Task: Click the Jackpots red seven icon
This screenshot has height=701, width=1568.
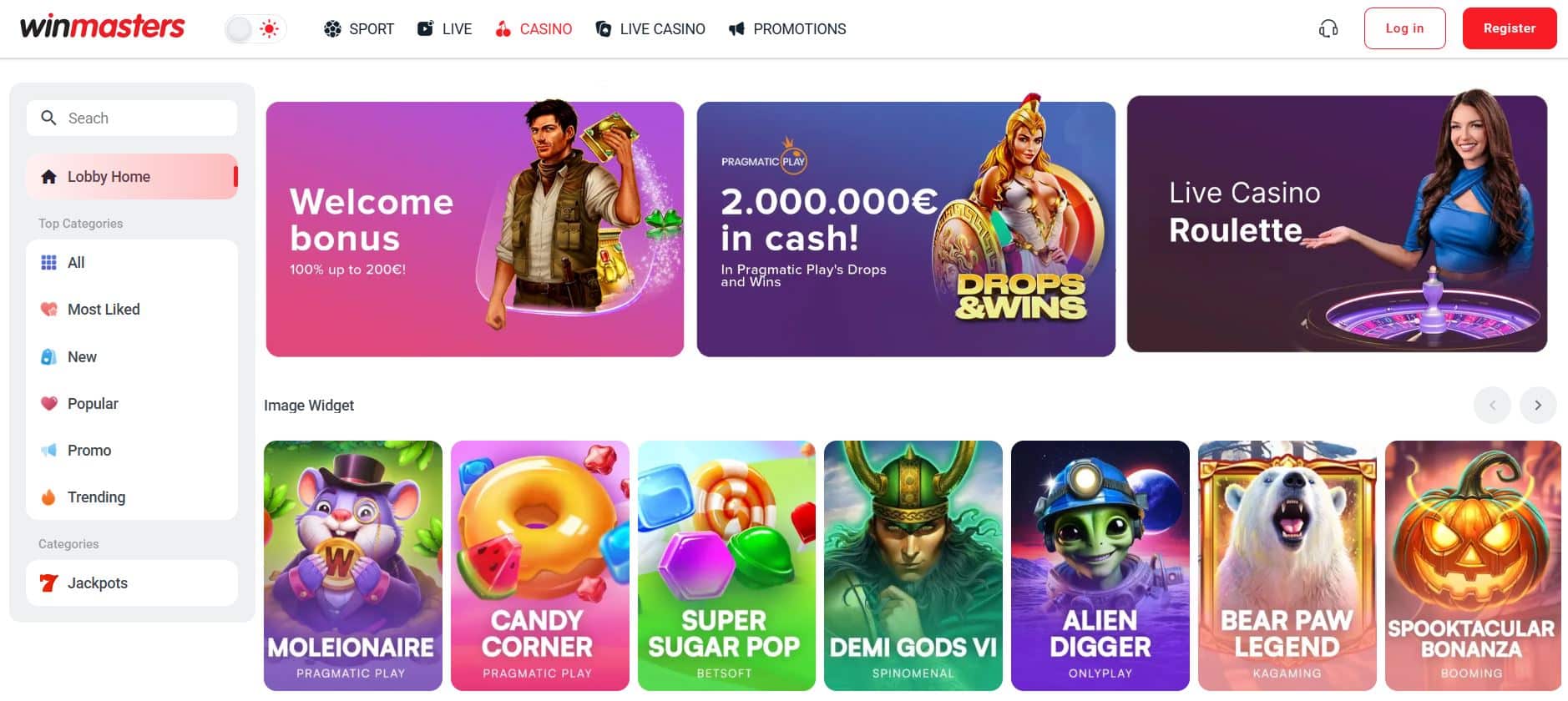Action: pos(49,583)
